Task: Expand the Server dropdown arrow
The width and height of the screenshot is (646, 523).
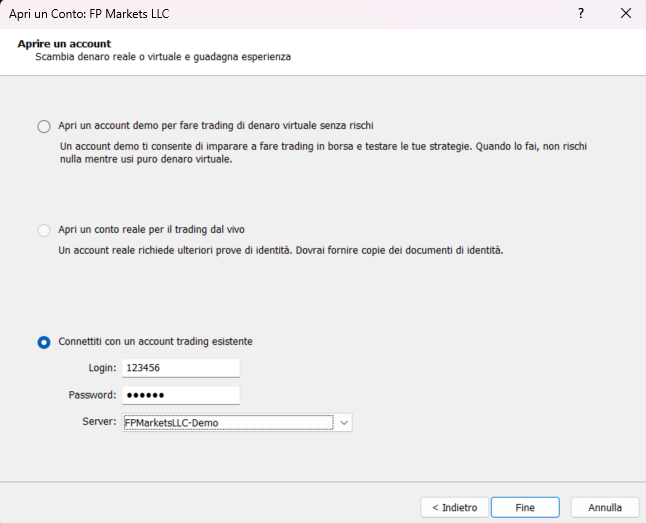Action: coord(343,423)
